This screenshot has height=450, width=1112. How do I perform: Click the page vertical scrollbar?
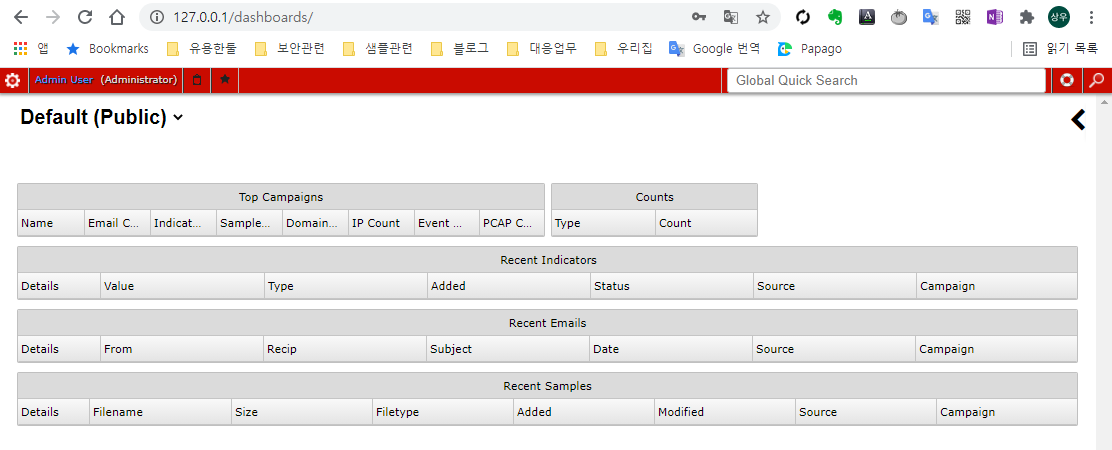tap(1103, 272)
